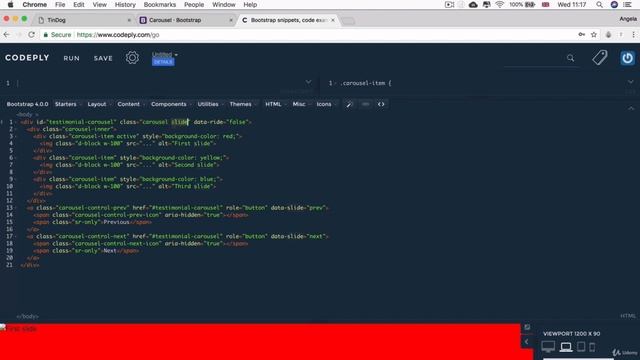This screenshot has width=640, height=360.
Task: Select the phone viewport icon
Action: pos(592,347)
